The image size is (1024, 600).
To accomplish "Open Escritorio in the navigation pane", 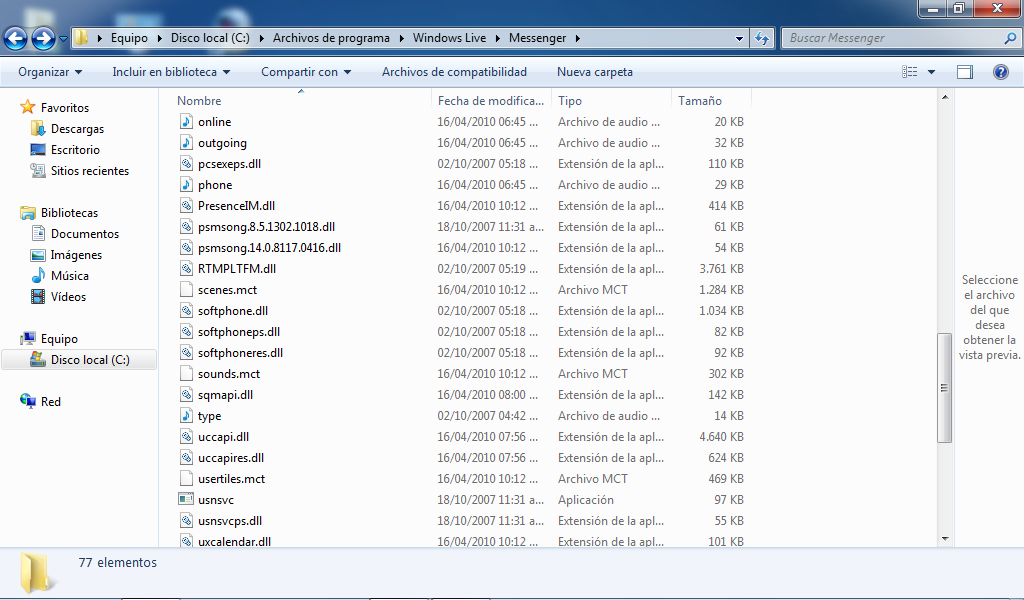I will (75, 150).
